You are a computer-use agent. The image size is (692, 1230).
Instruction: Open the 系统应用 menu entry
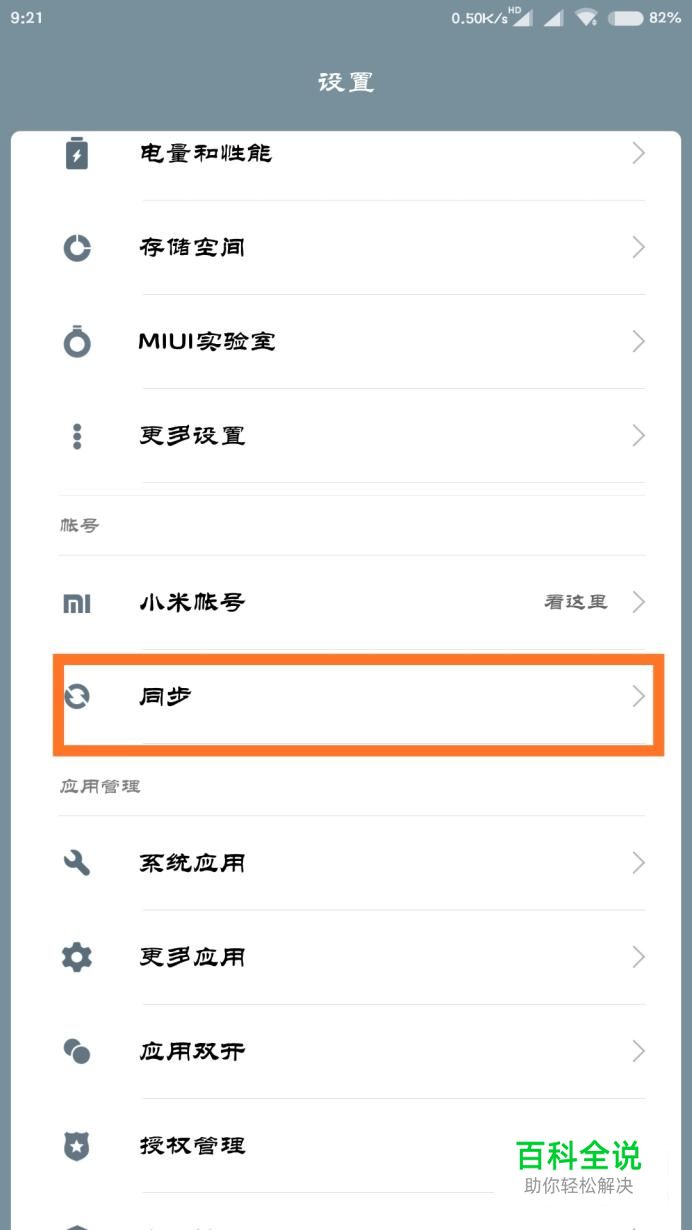click(x=192, y=863)
